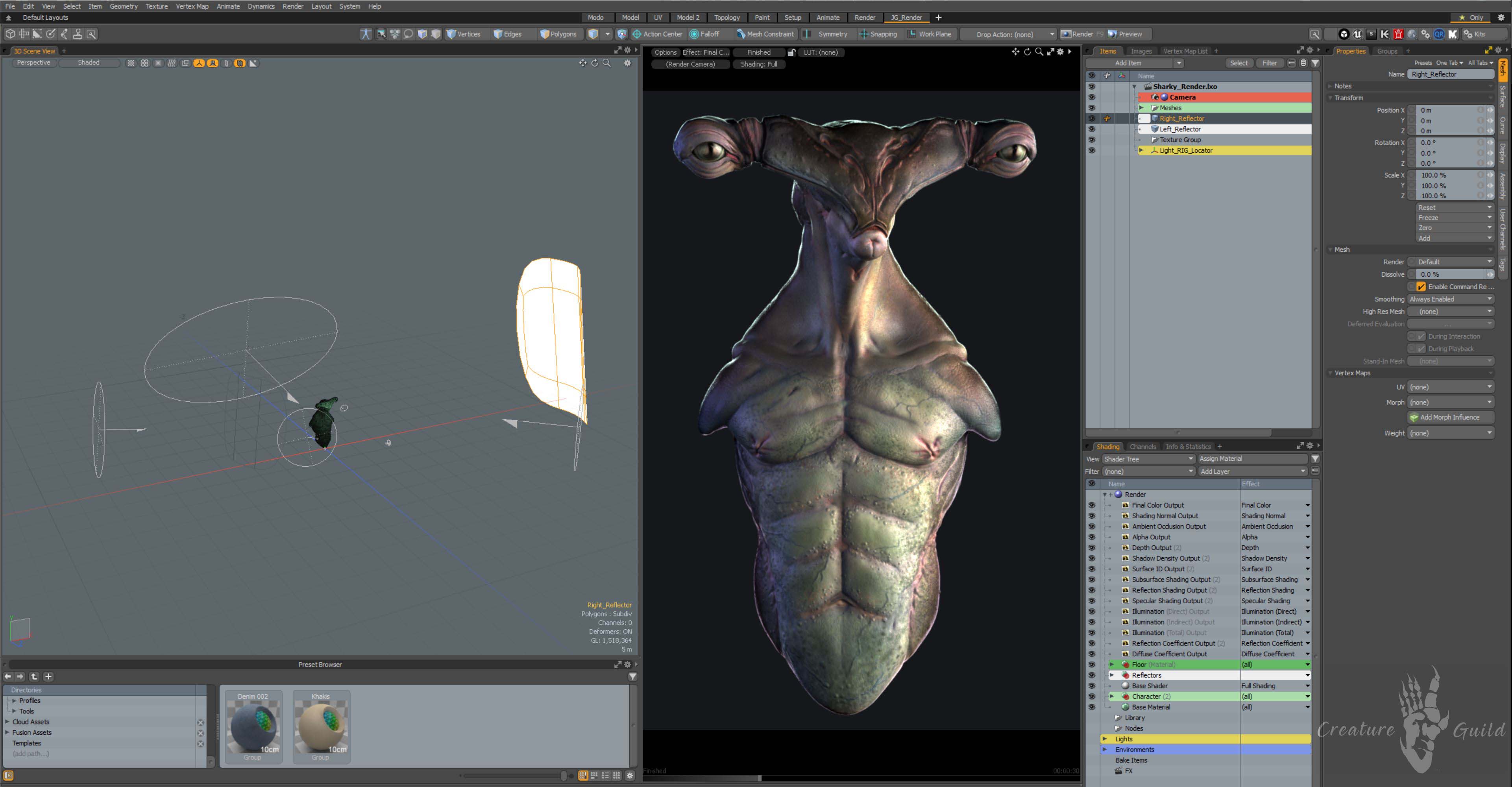This screenshot has height=787, width=1512.
Task: Toggle visibility of the Final Color Output layer
Action: pos(1091,505)
